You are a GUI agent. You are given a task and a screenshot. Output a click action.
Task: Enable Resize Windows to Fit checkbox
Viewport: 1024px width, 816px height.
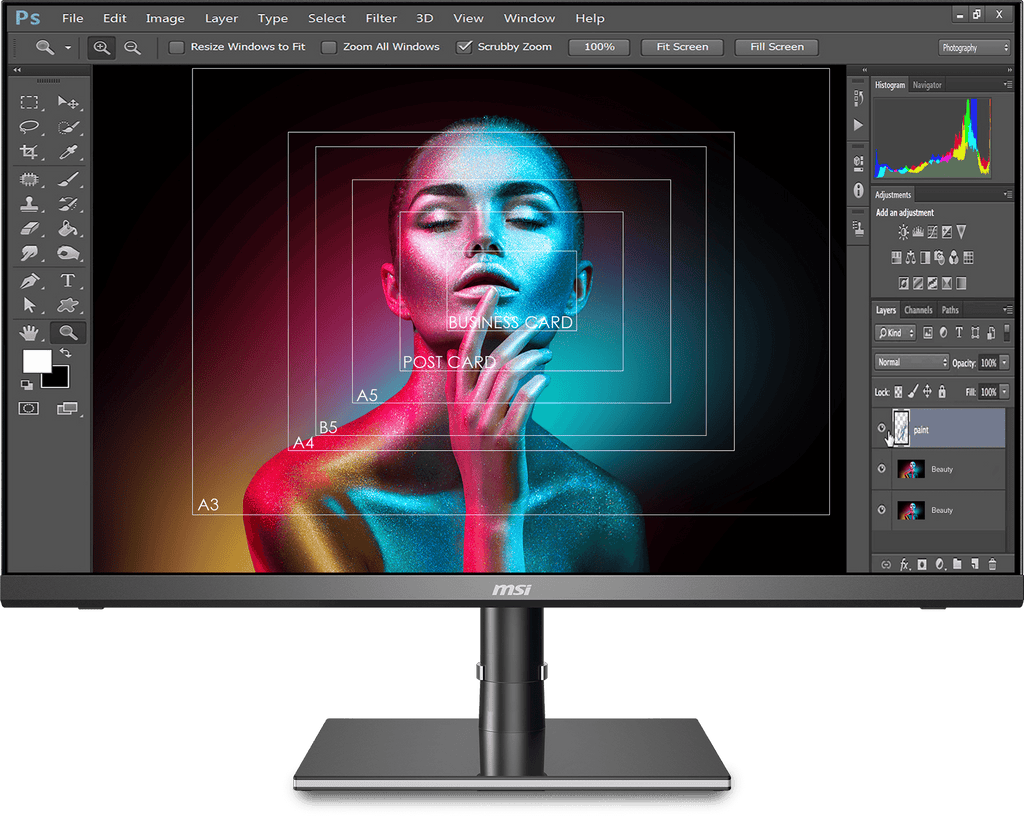click(x=177, y=47)
